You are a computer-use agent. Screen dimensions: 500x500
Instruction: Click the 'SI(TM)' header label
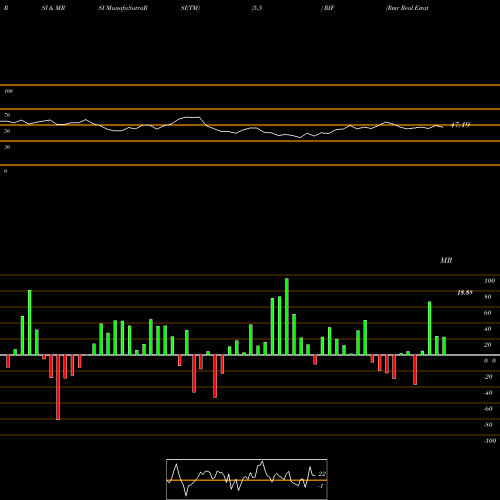coord(190,8)
